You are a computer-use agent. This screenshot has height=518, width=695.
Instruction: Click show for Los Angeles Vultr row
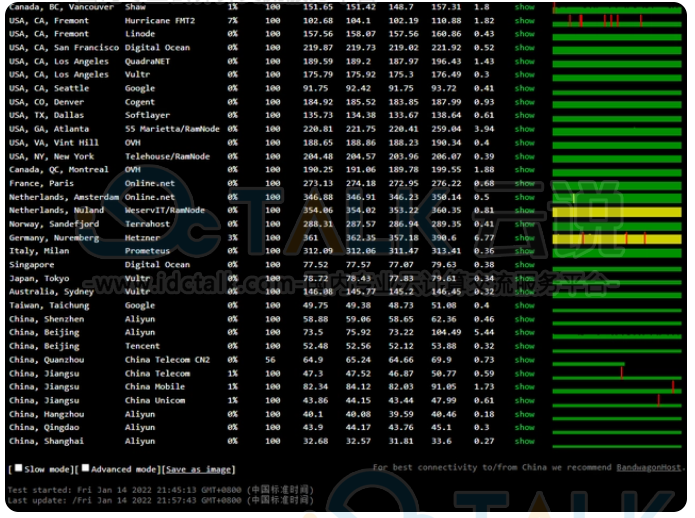[524, 75]
